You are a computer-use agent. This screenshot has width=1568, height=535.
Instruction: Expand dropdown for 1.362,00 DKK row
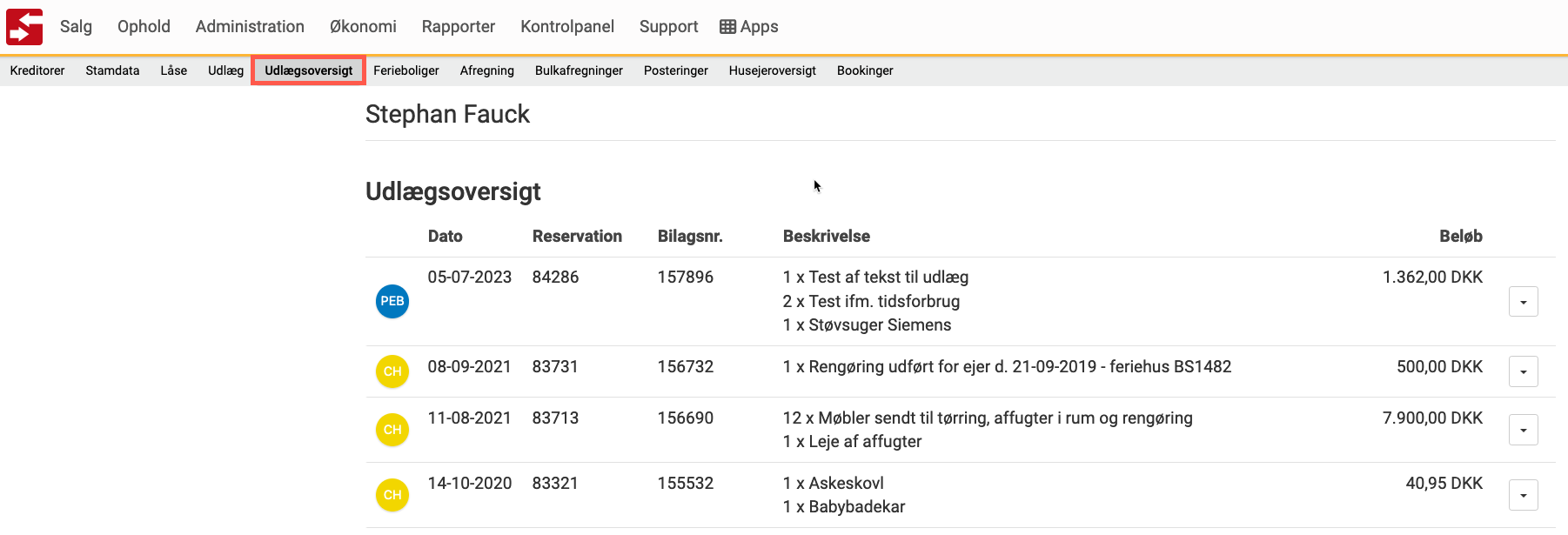coord(1523,302)
